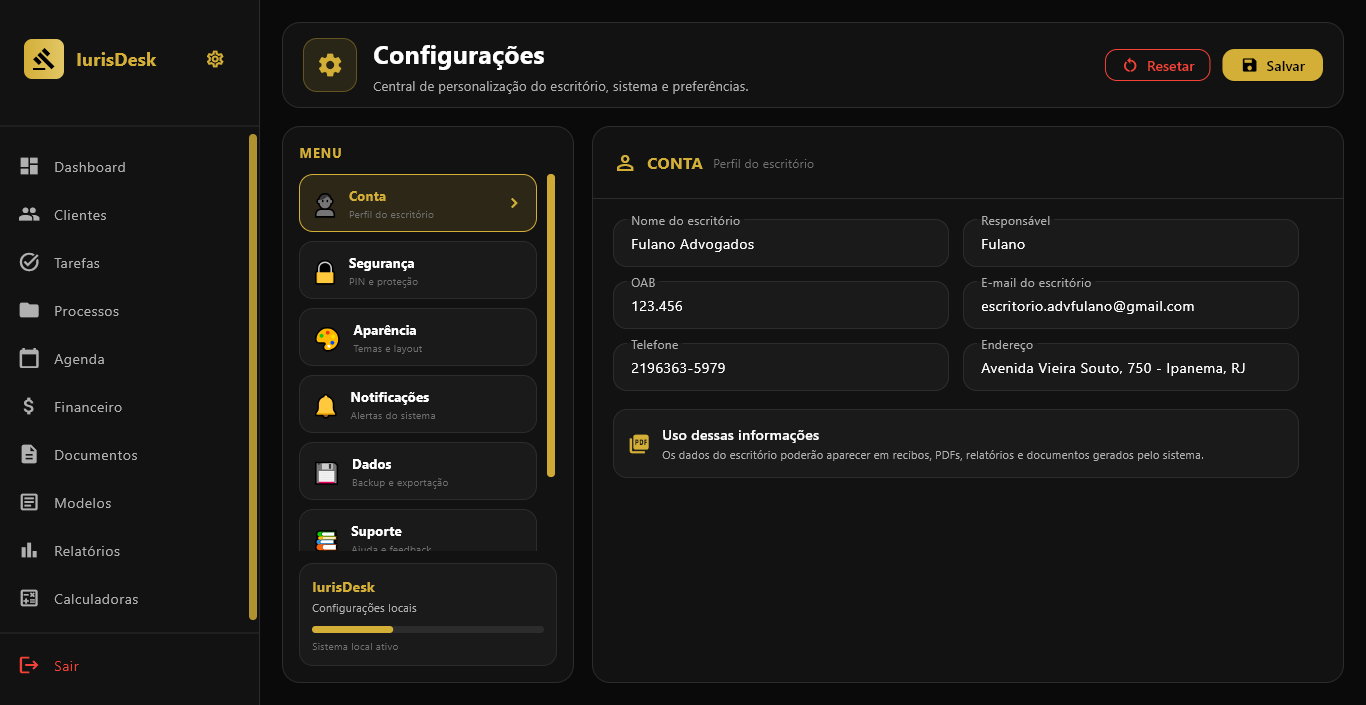Screen dimensions: 1366x705
Task: Click the IurisDesk brand name text
Action: pos(116,59)
